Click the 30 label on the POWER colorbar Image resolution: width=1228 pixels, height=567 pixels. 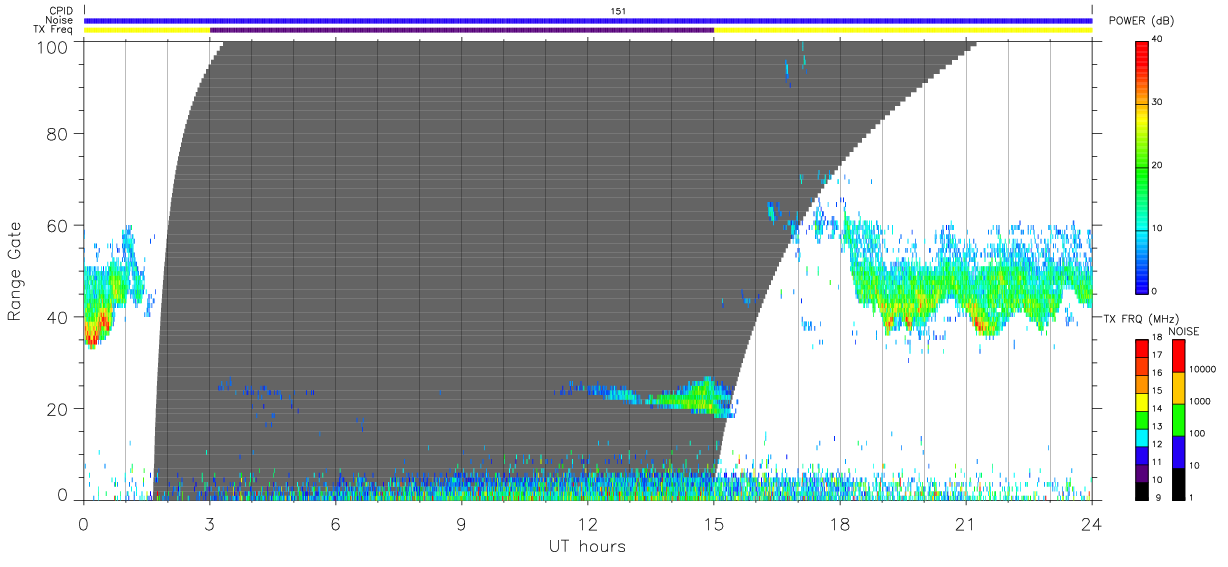tap(1157, 103)
